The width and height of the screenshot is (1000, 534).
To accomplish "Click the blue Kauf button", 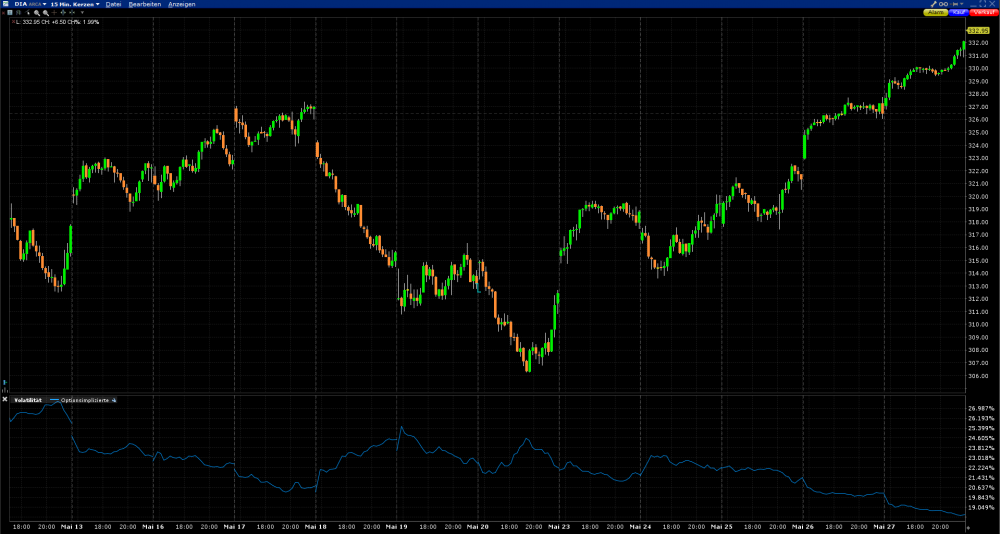I will [x=959, y=12].
